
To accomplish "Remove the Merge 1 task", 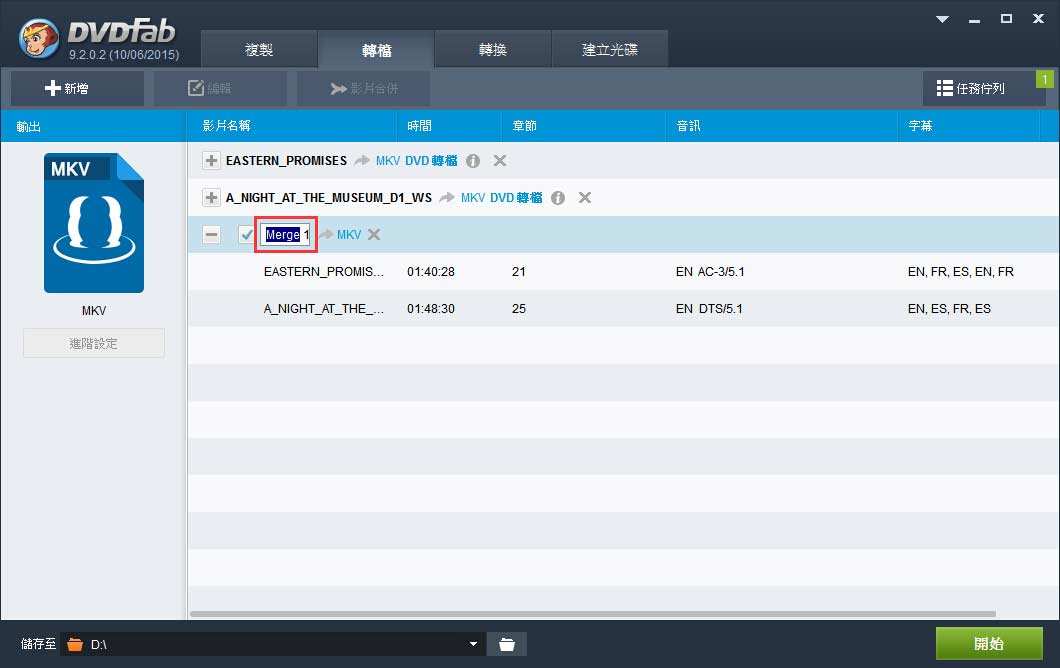I will (x=374, y=235).
